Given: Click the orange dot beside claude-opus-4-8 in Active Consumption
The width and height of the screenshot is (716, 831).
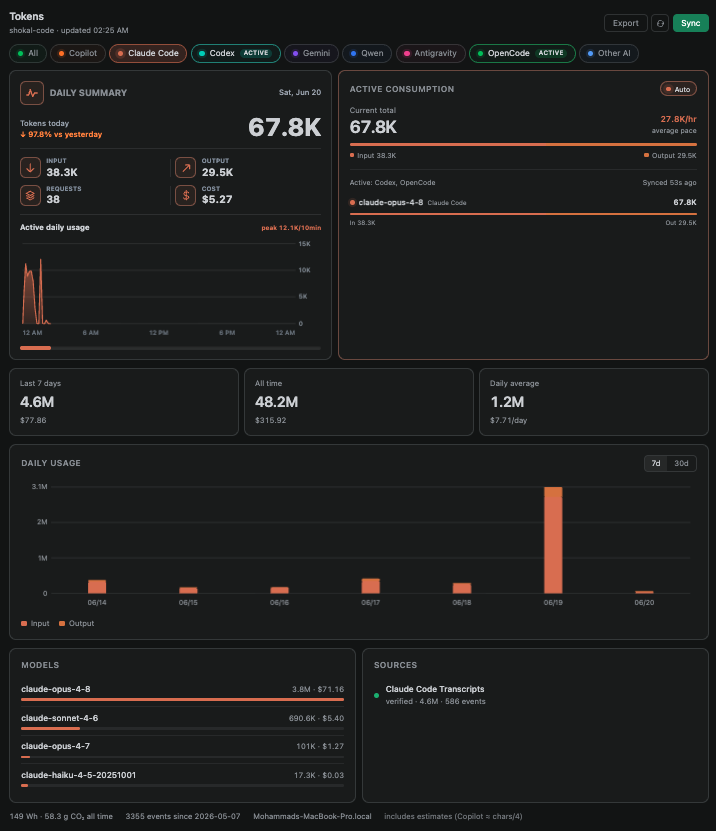Looking at the screenshot, I should (352, 202).
